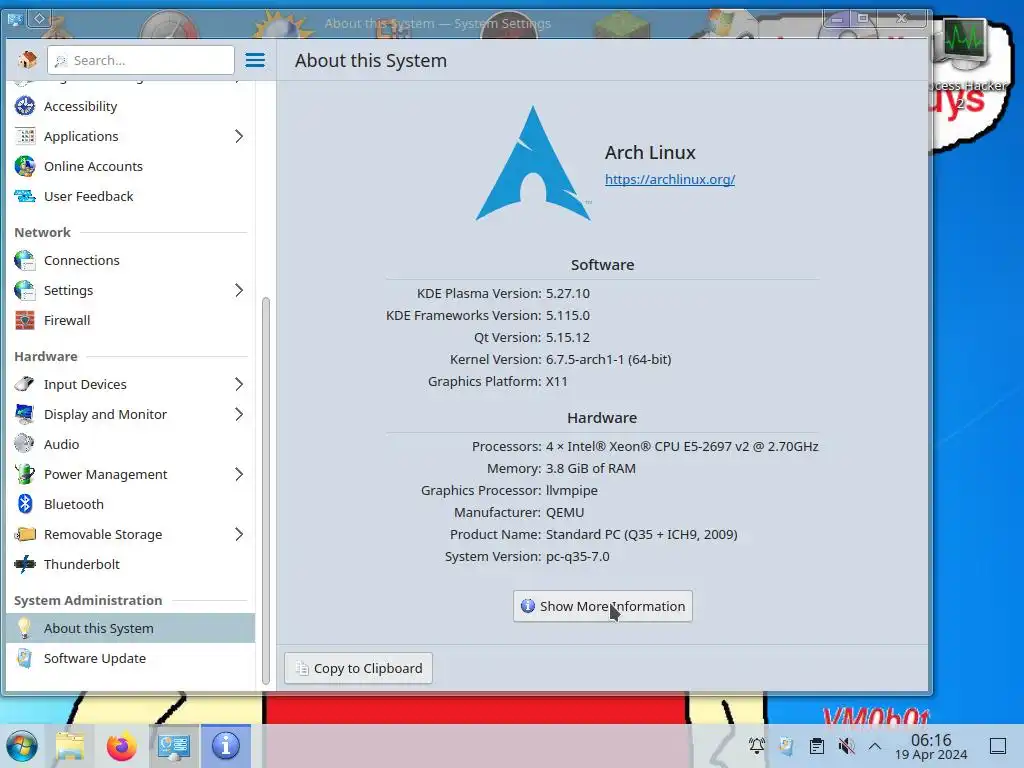Click the Arch Linux logo
1024x768 pixels.
tap(533, 163)
